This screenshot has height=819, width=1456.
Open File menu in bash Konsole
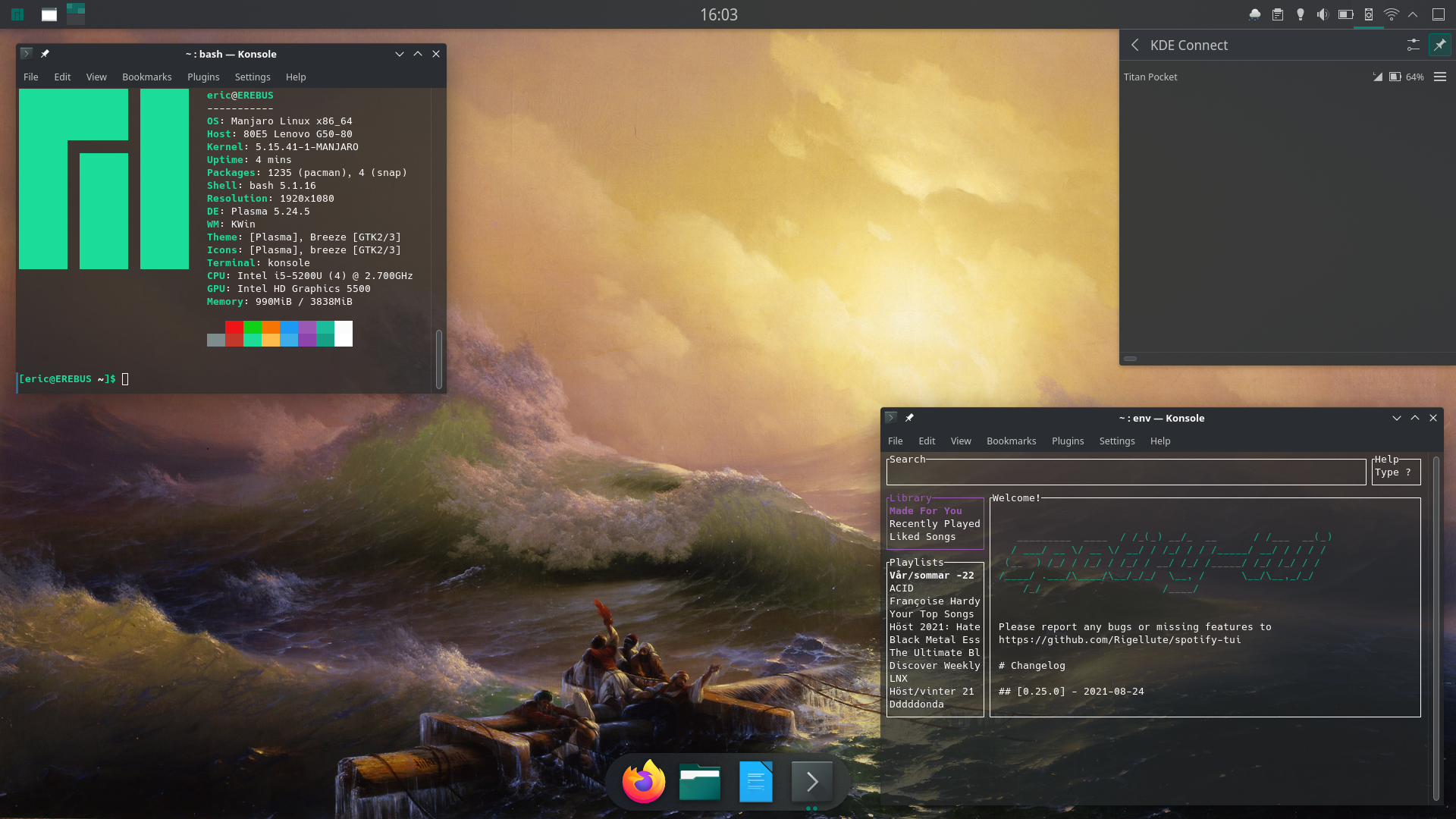[31, 77]
